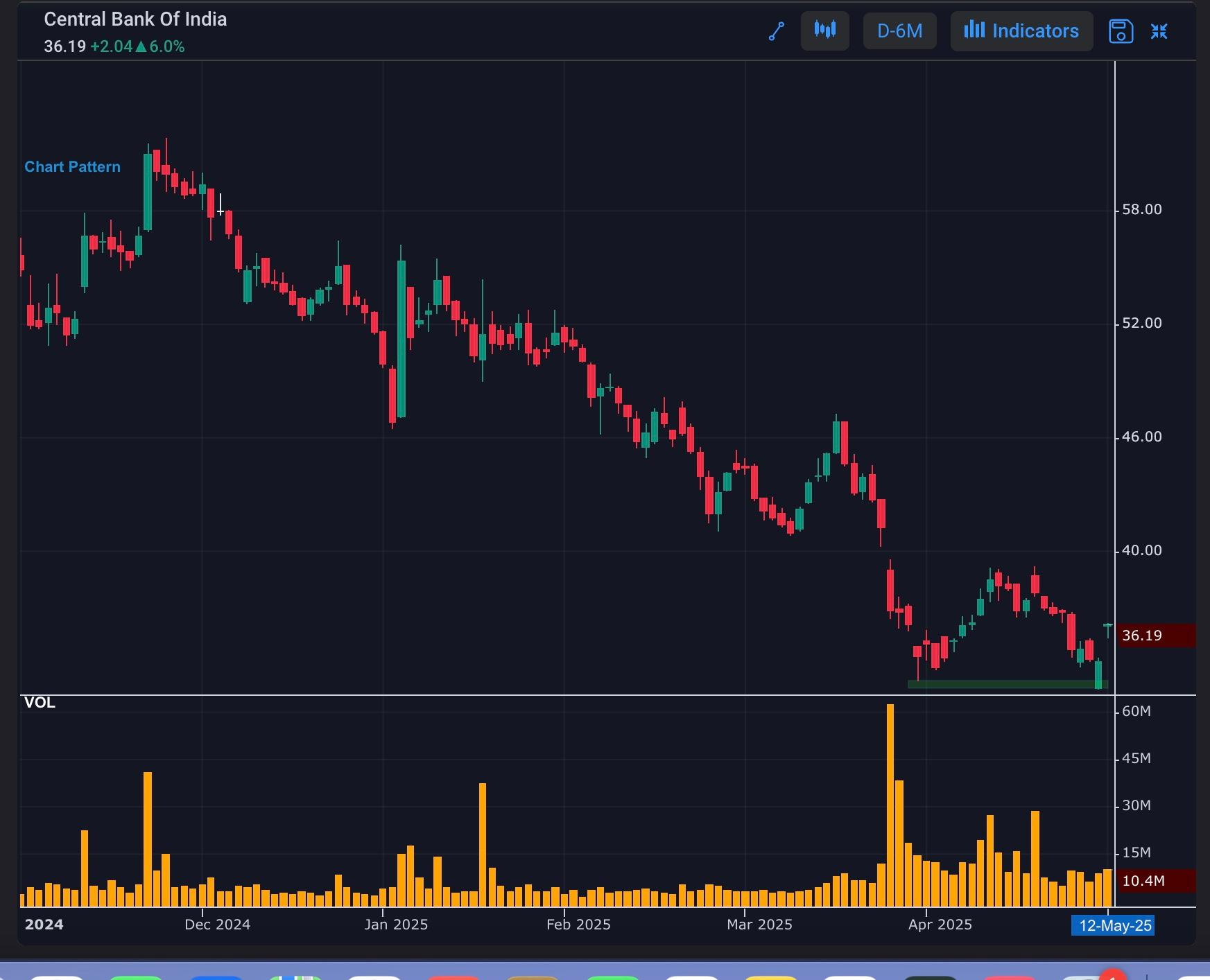
Task: Click the +2.04 price change value
Action: click(111, 46)
